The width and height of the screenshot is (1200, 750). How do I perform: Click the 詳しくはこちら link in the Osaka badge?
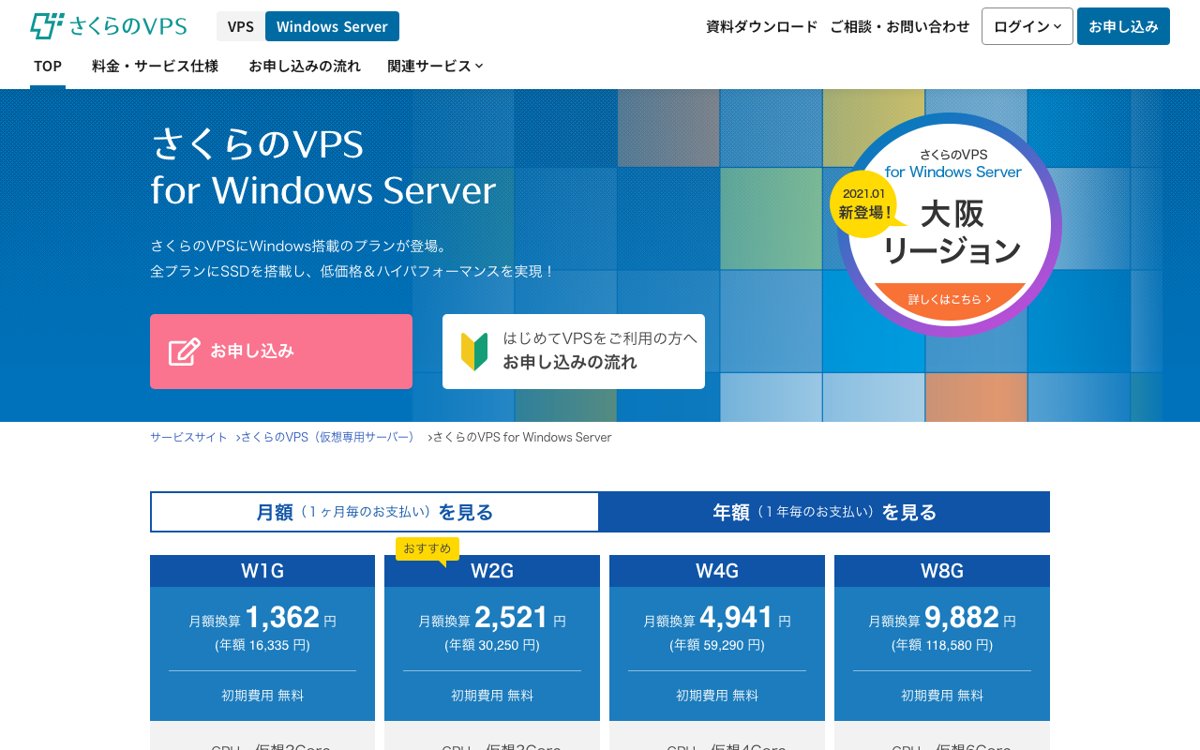[949, 298]
